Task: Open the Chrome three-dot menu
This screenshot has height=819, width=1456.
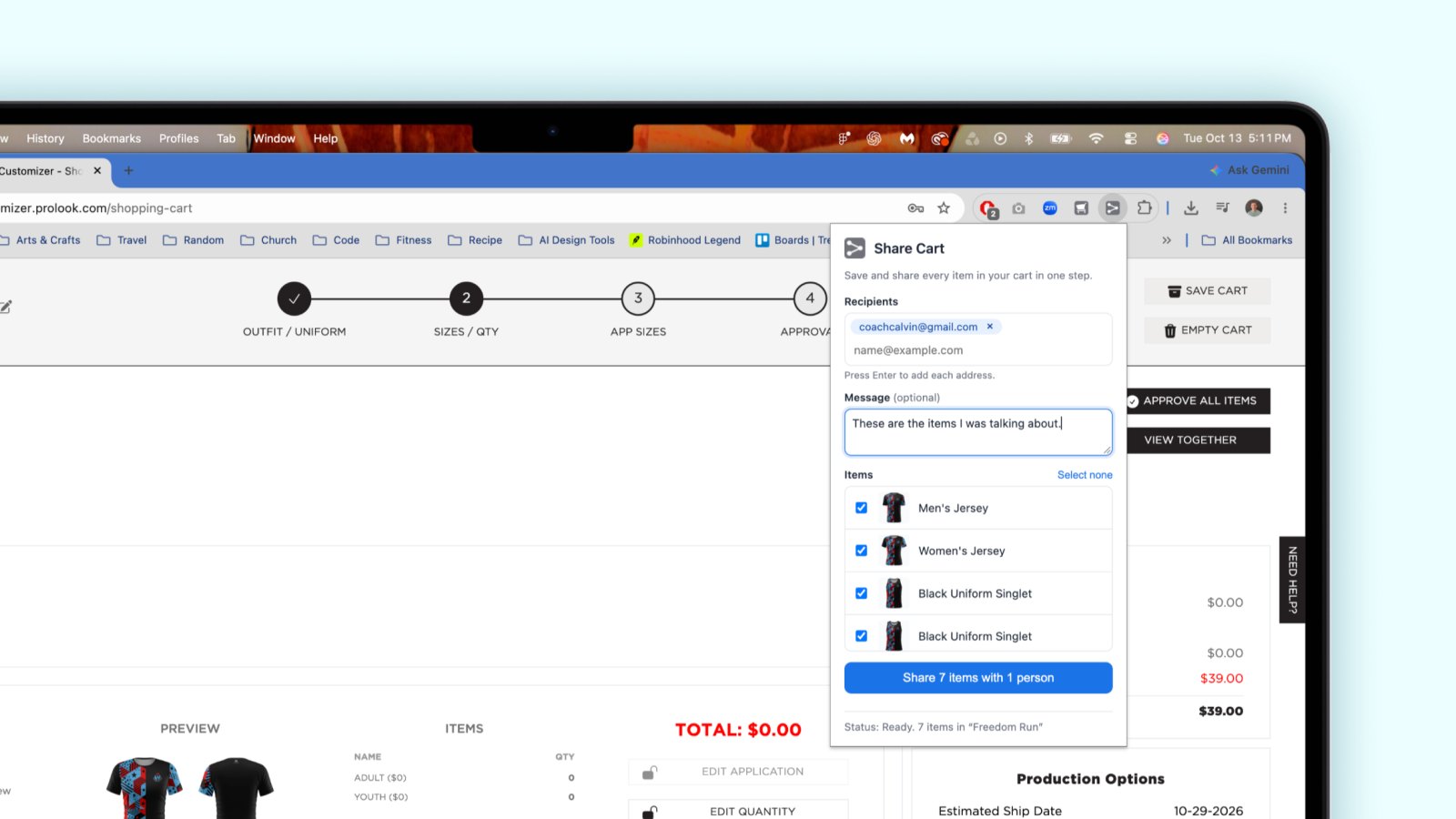Action: pos(1285,208)
